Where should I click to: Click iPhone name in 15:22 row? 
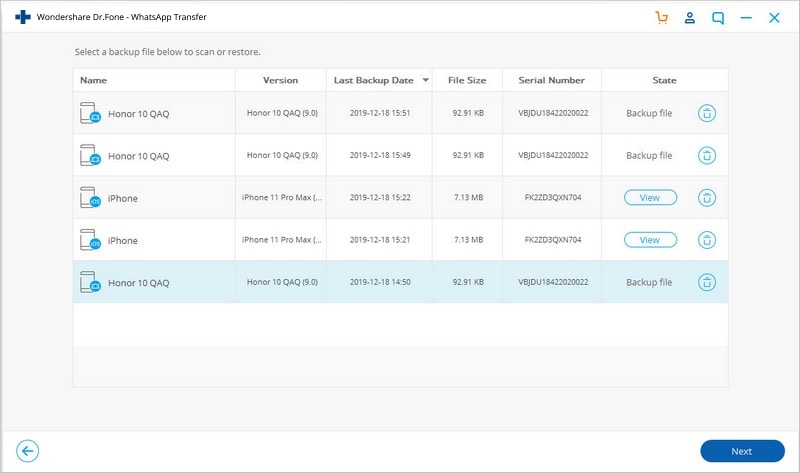(122, 198)
